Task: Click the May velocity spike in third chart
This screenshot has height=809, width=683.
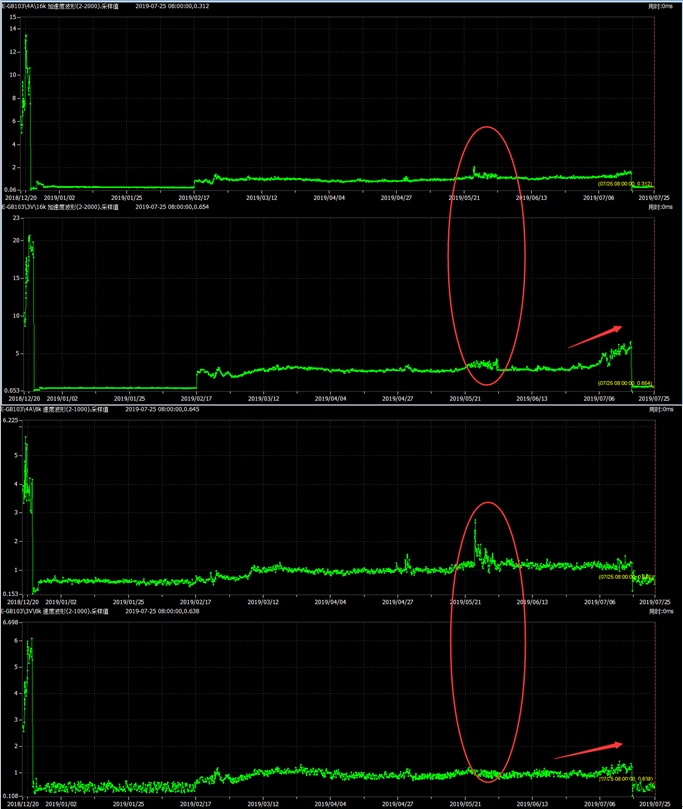Action: pyautogui.click(x=475, y=522)
